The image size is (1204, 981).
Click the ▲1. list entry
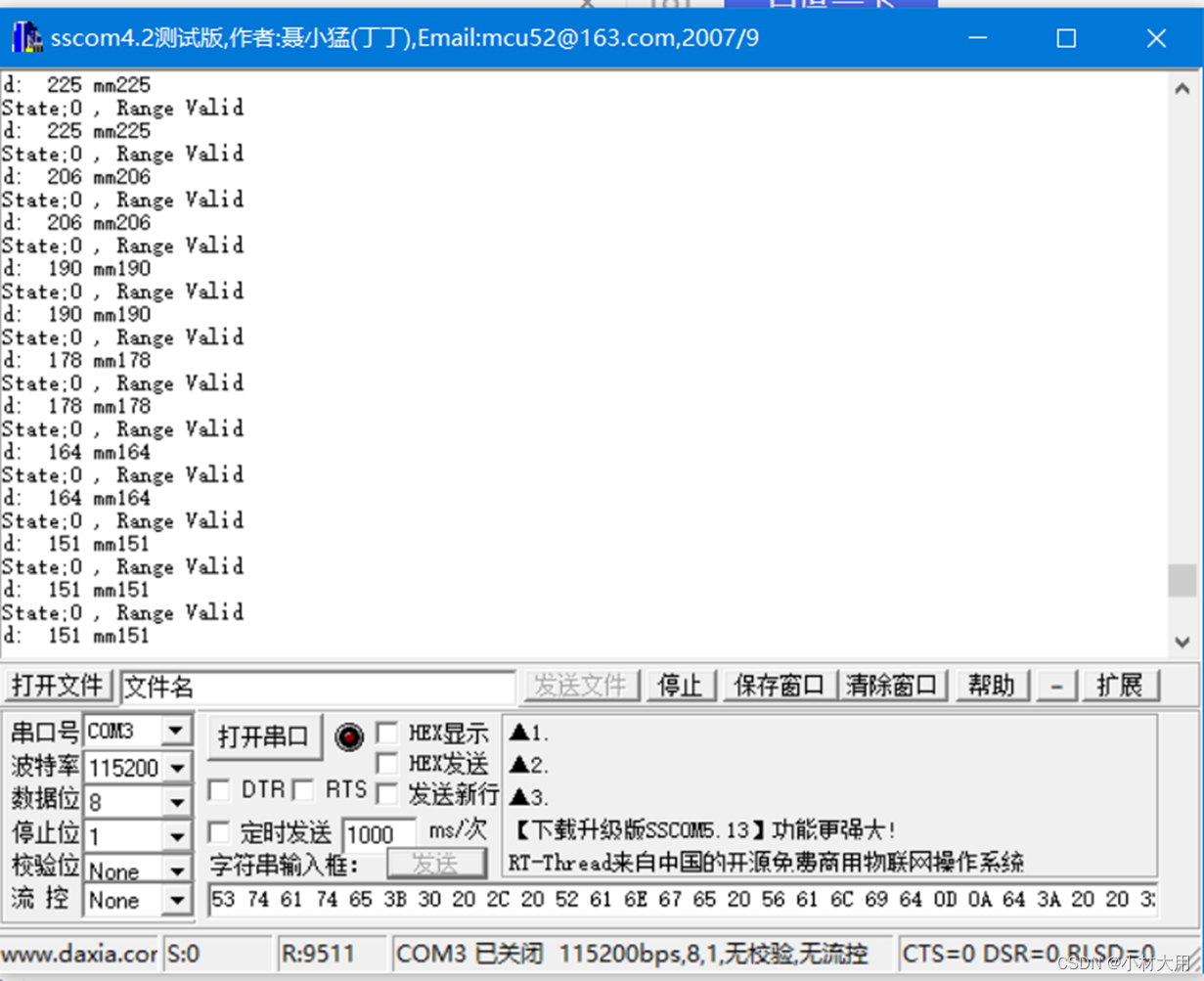pyautogui.click(x=529, y=734)
